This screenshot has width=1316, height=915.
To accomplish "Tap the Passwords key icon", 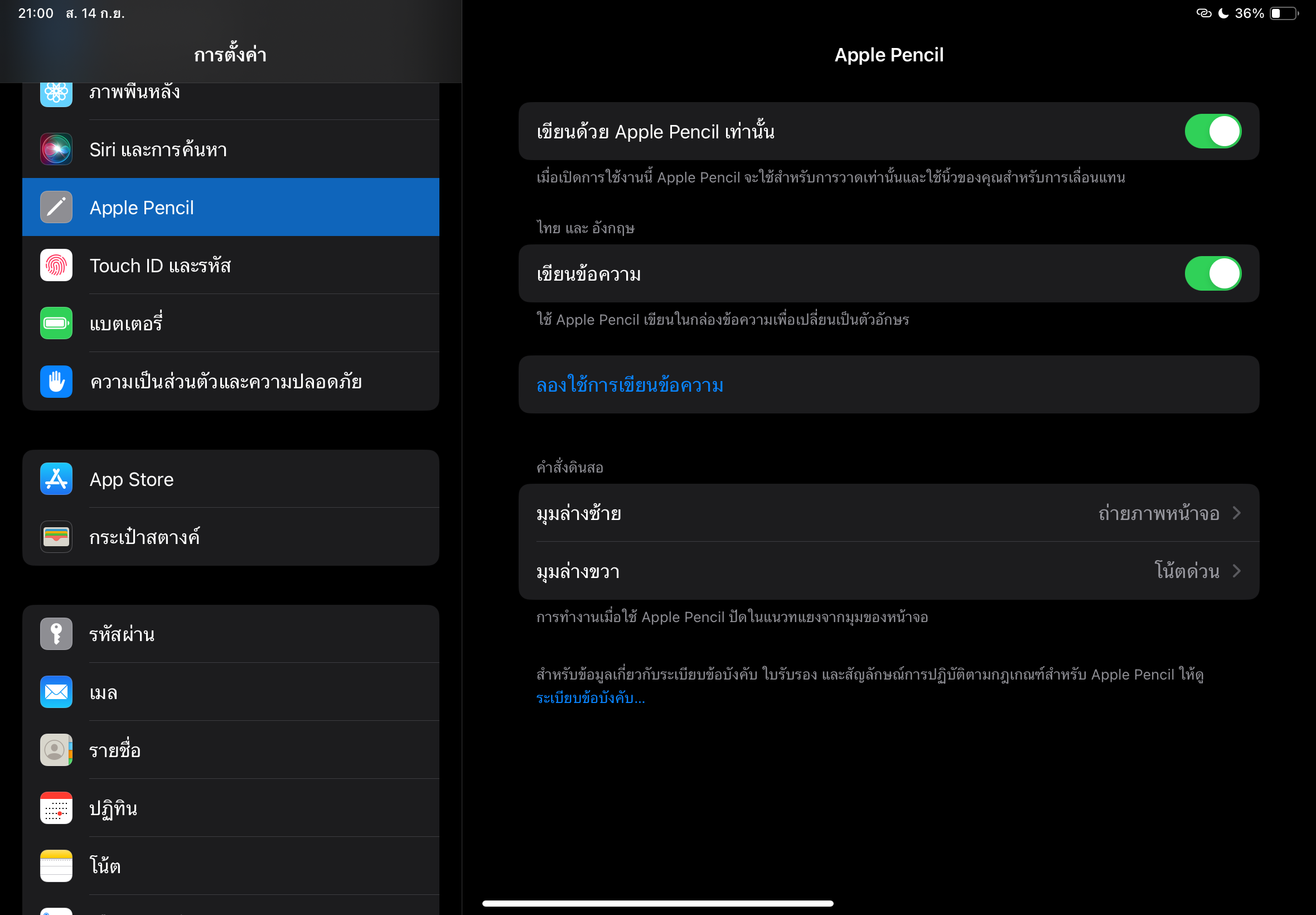I will [56, 634].
